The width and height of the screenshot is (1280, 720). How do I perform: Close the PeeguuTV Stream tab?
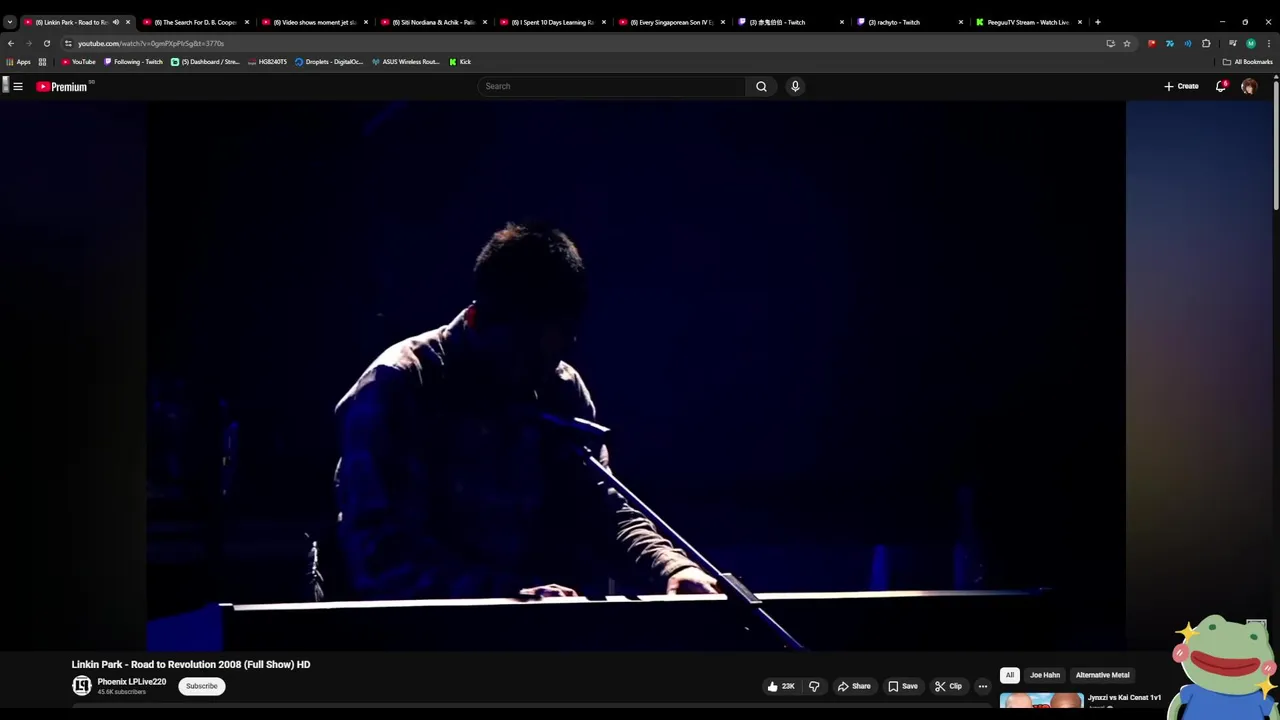(1080, 22)
